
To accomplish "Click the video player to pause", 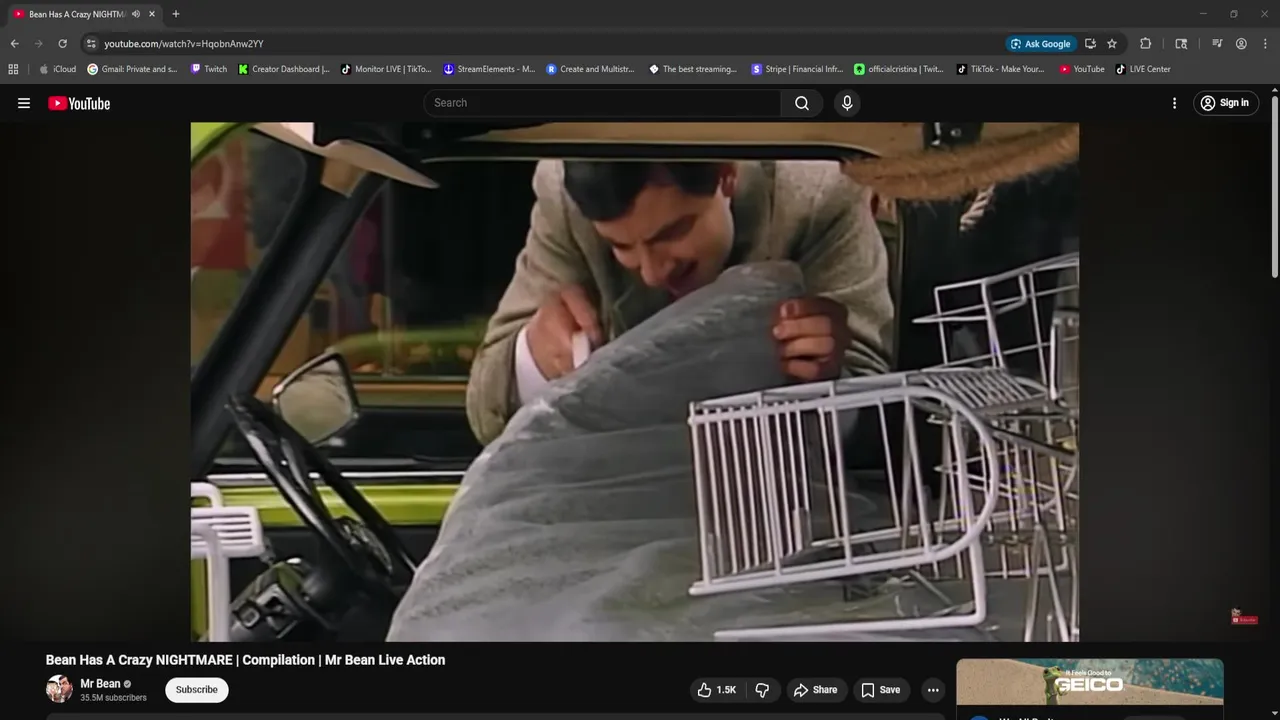I will [x=634, y=382].
